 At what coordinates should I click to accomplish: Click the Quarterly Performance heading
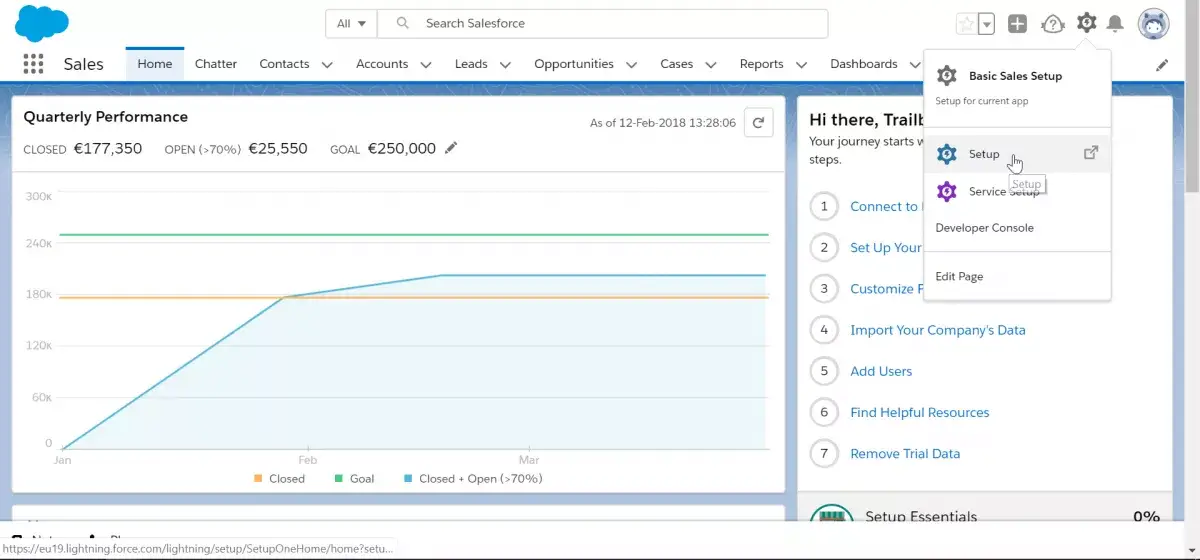pos(105,117)
